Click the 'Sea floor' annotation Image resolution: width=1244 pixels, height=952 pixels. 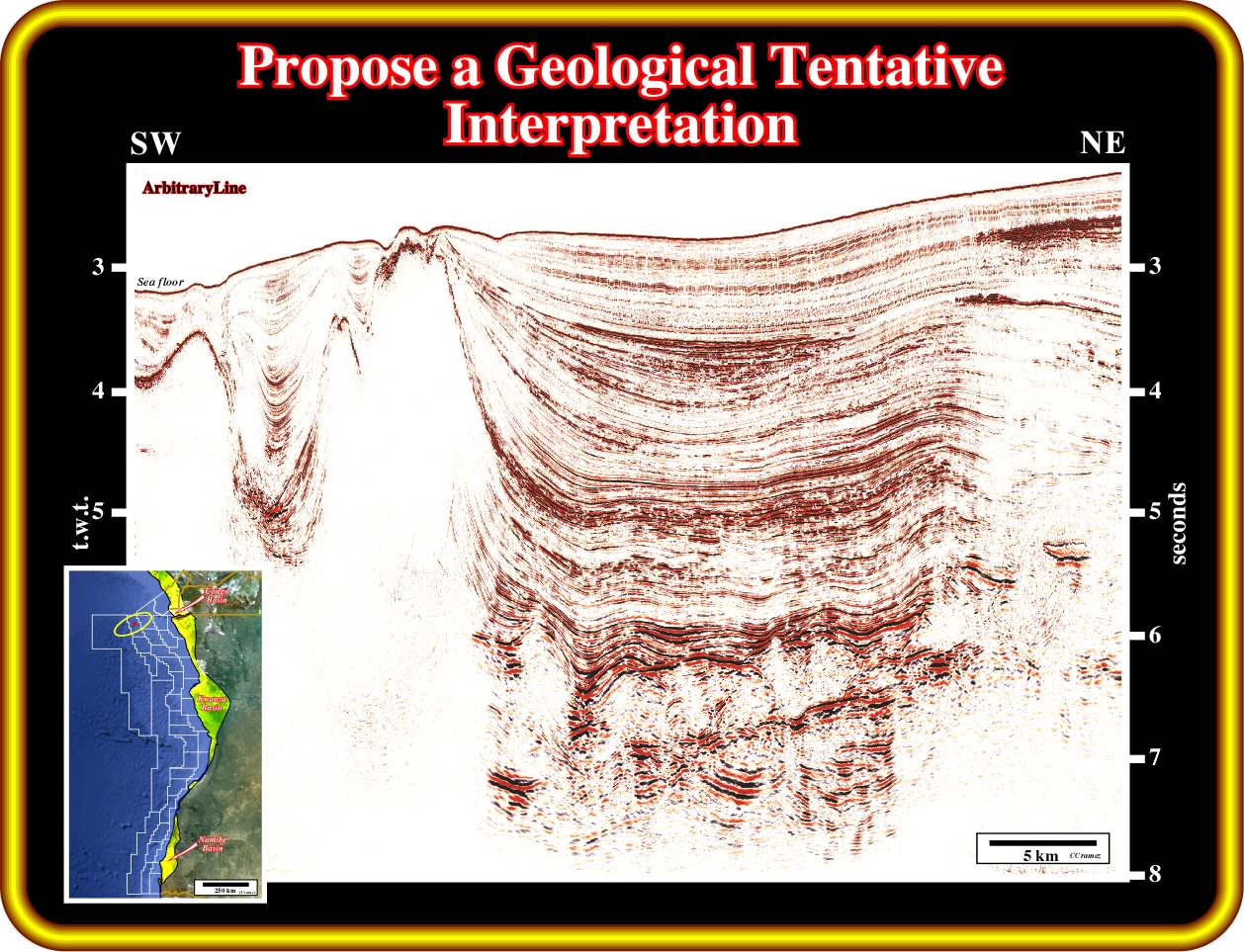161,283
